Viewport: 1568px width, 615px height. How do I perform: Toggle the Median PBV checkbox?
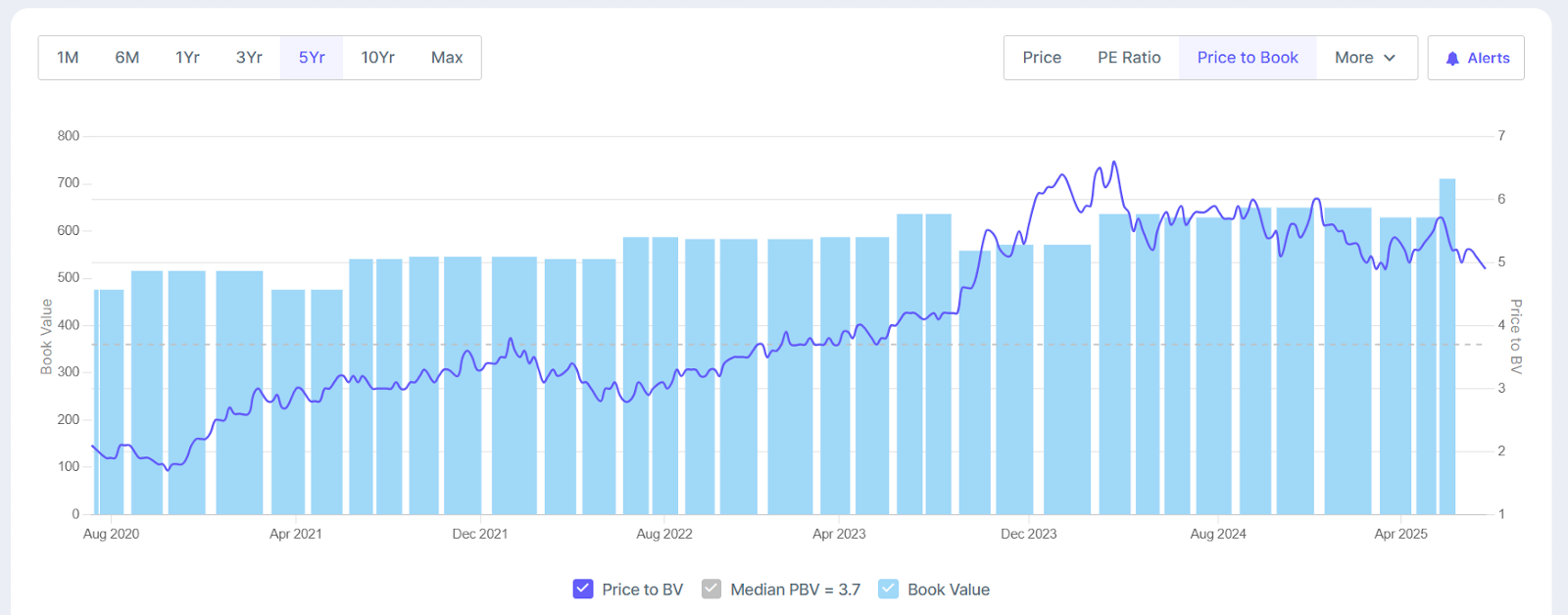point(711,589)
